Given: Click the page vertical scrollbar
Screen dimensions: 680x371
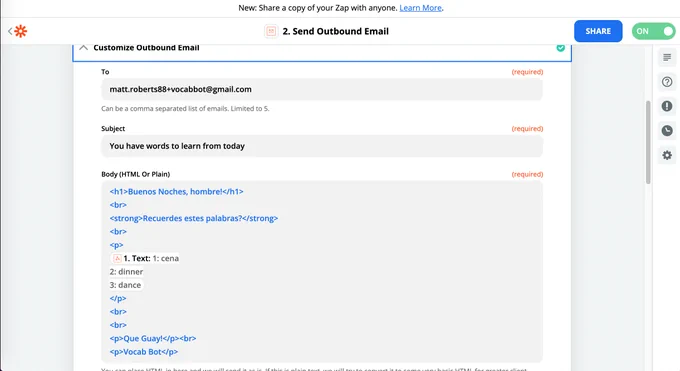Looking at the screenshot, I should point(648,142).
